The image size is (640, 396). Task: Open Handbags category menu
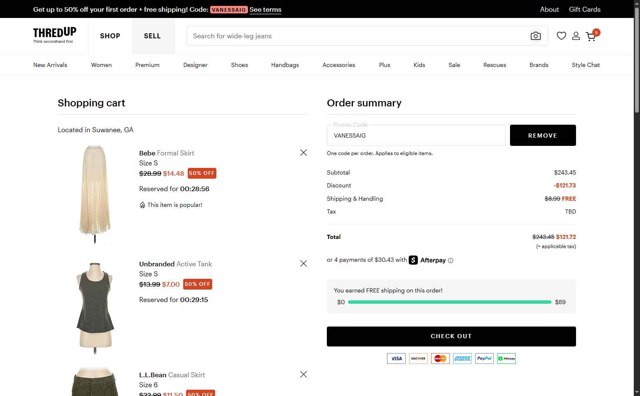click(x=285, y=65)
